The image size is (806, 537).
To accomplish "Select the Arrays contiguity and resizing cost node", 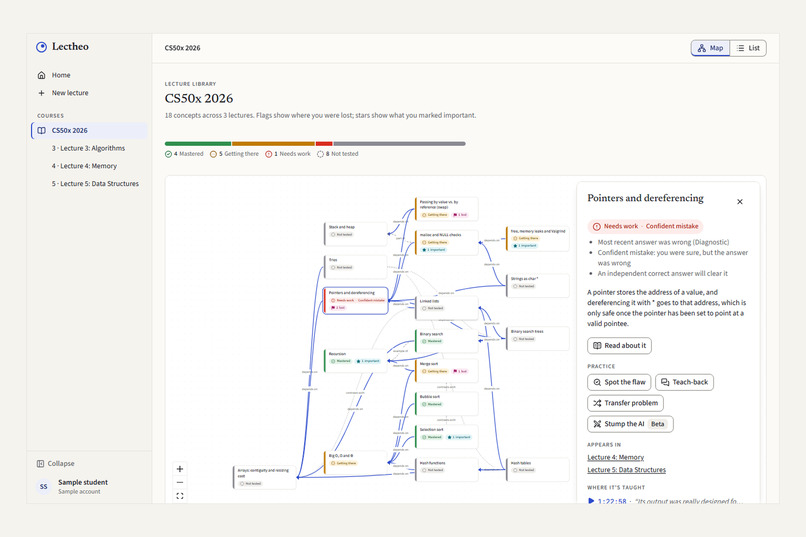I will pyautogui.click(x=265, y=477).
